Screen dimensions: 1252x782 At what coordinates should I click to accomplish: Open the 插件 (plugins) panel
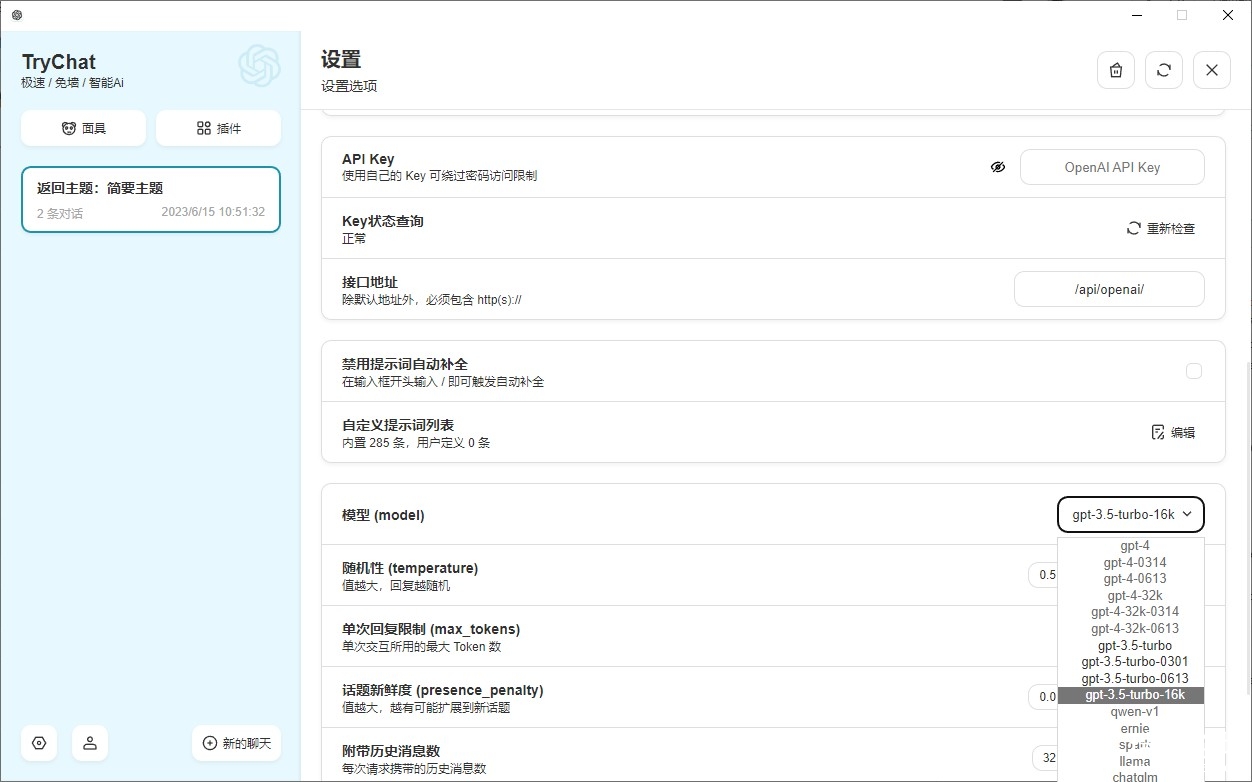[218, 128]
